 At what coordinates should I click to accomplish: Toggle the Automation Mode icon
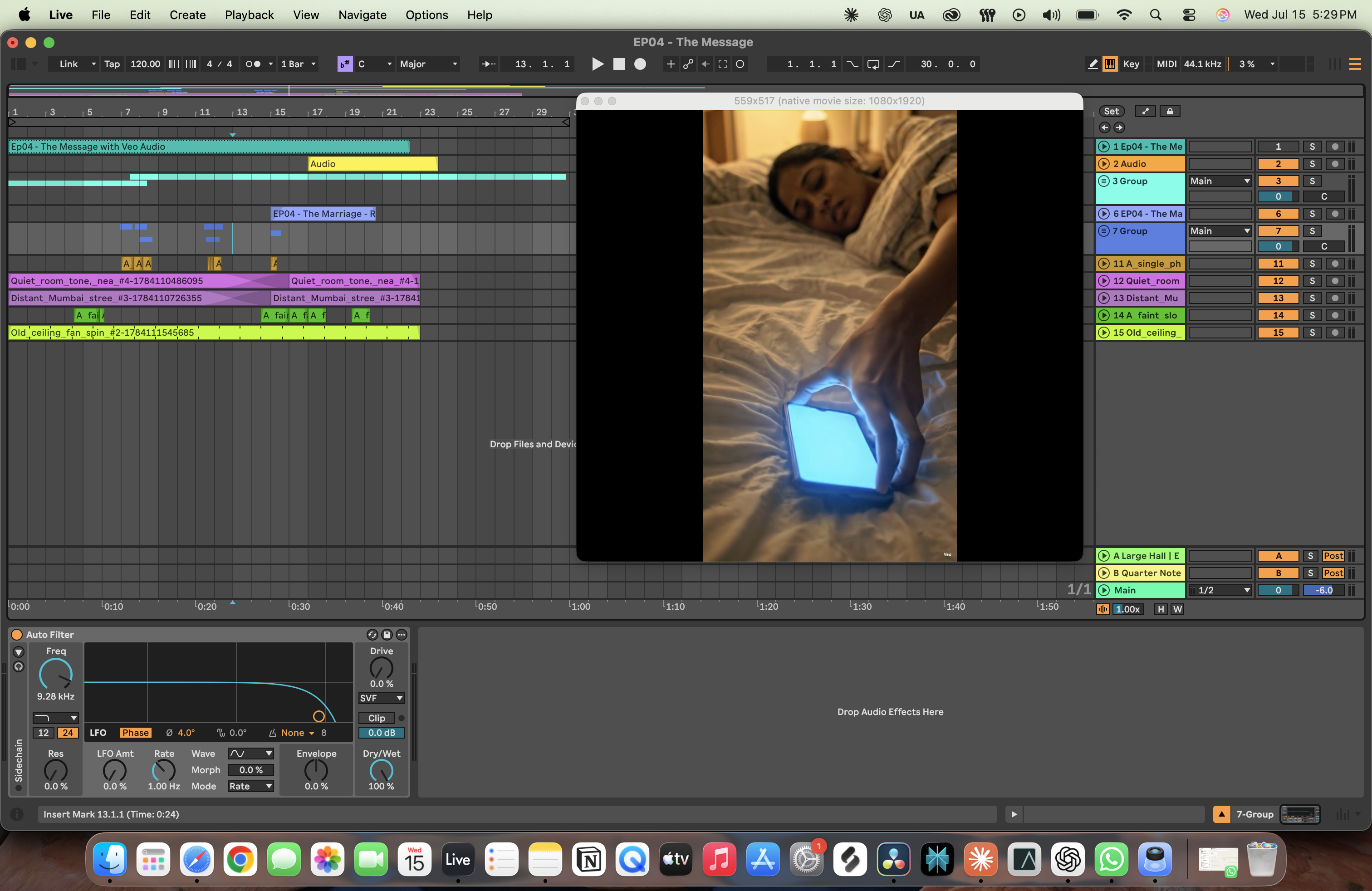click(x=1145, y=111)
